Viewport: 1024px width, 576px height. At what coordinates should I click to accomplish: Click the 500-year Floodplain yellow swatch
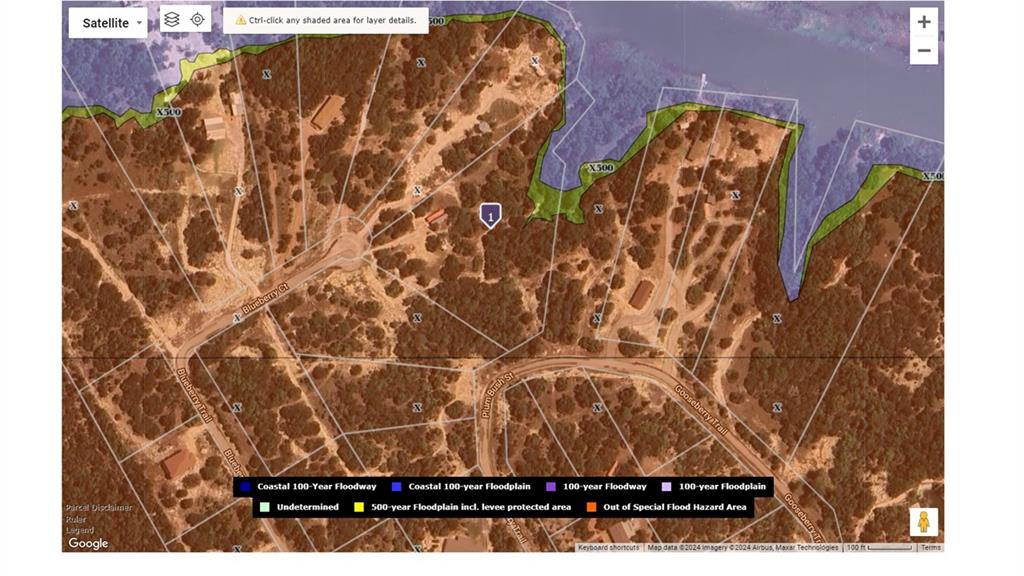pos(358,507)
